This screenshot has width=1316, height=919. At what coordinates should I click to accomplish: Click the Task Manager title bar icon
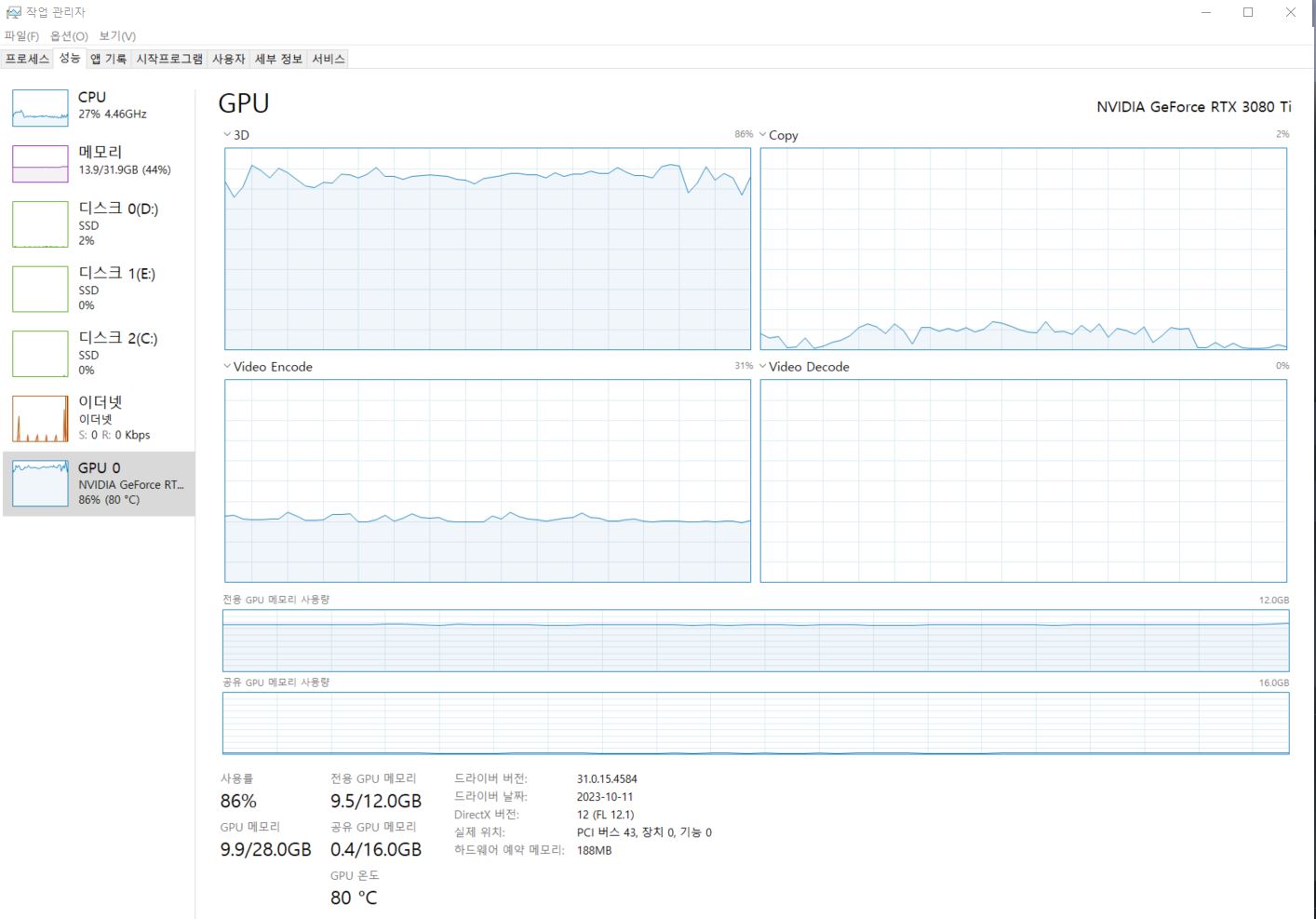point(13,12)
